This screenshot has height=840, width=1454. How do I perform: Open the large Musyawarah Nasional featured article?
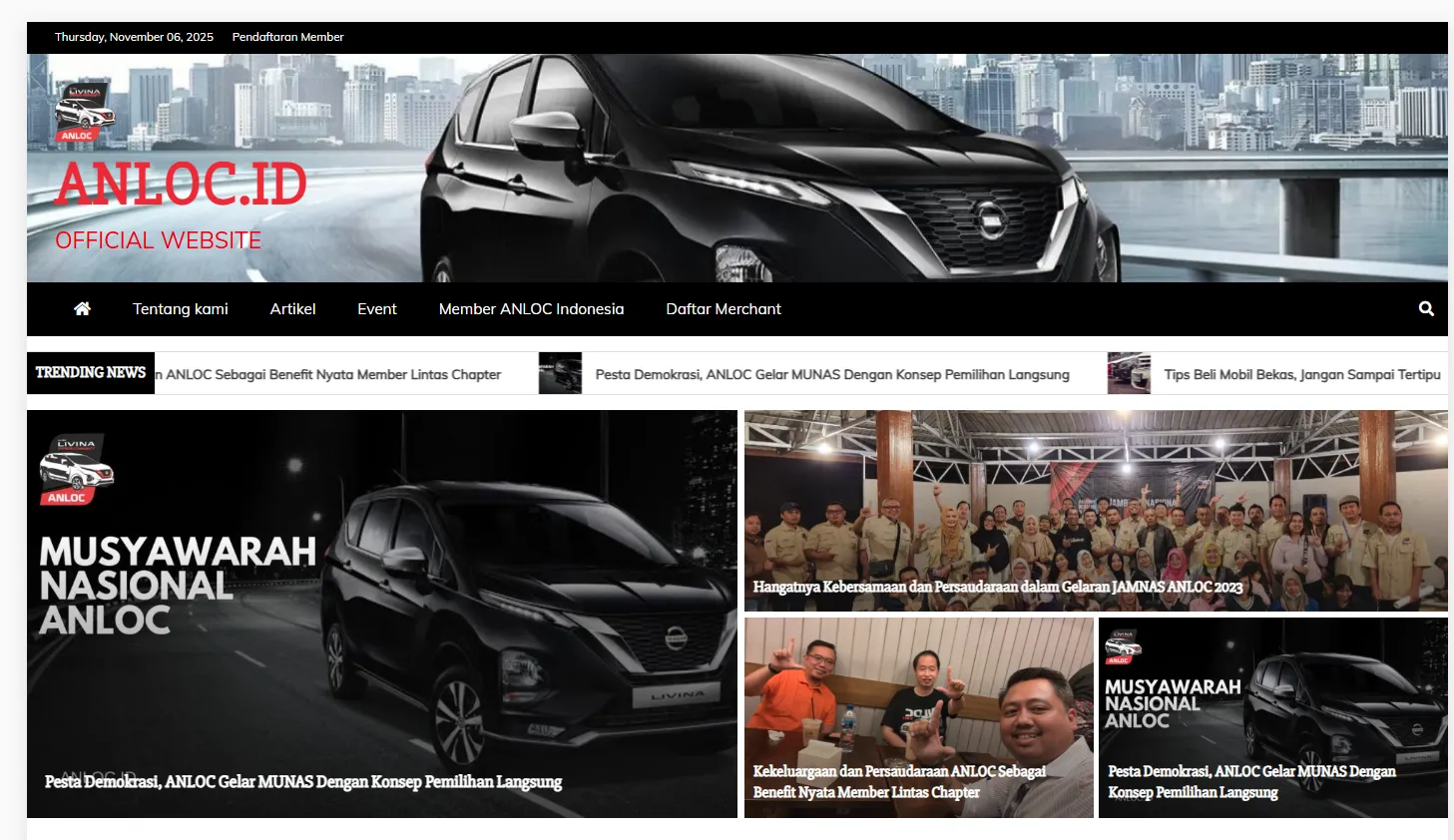(x=302, y=781)
